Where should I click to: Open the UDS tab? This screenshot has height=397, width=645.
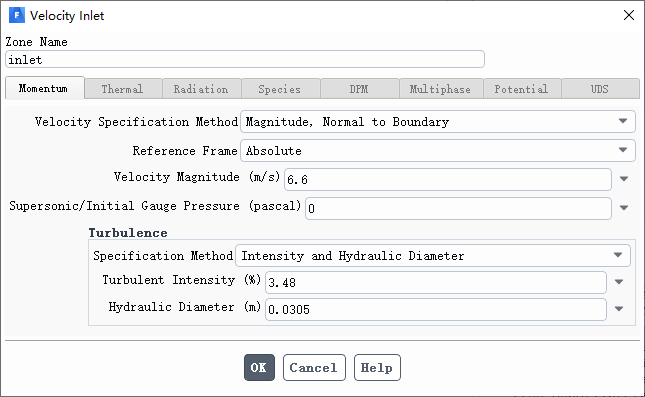point(600,89)
